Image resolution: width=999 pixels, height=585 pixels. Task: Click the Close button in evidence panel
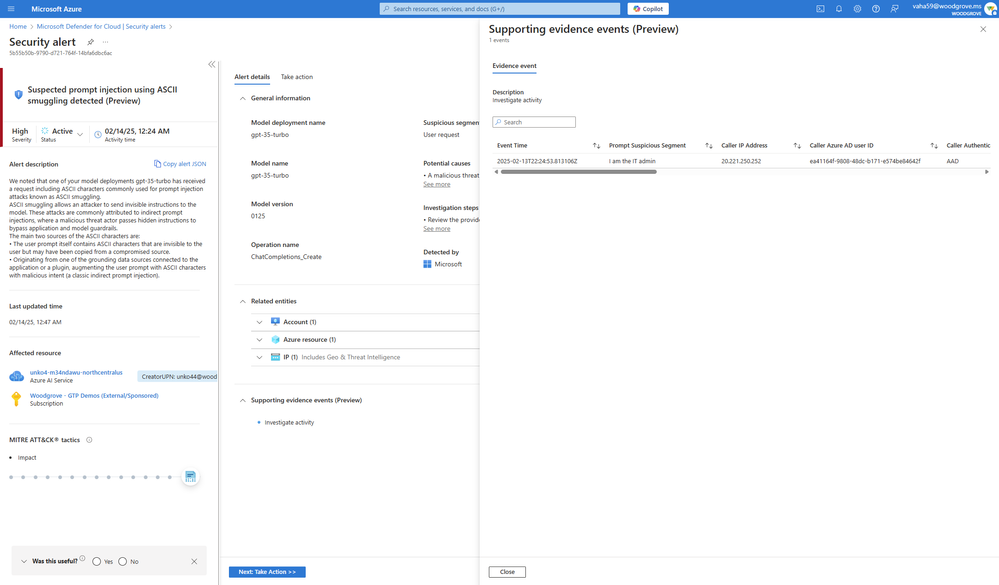(x=507, y=572)
